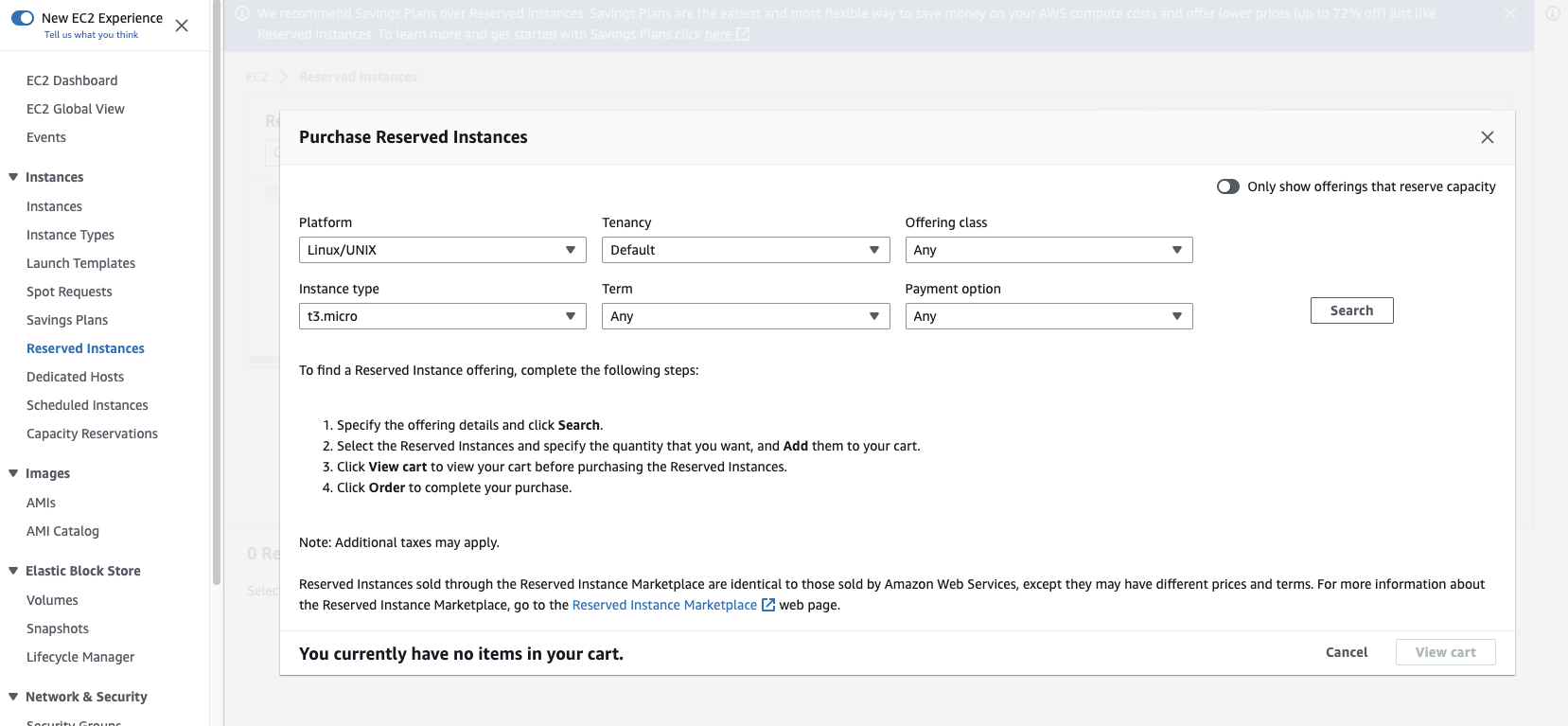This screenshot has height=726, width=1568.
Task: Close the Purchase Reserved Instances dialog
Action: (x=1488, y=137)
